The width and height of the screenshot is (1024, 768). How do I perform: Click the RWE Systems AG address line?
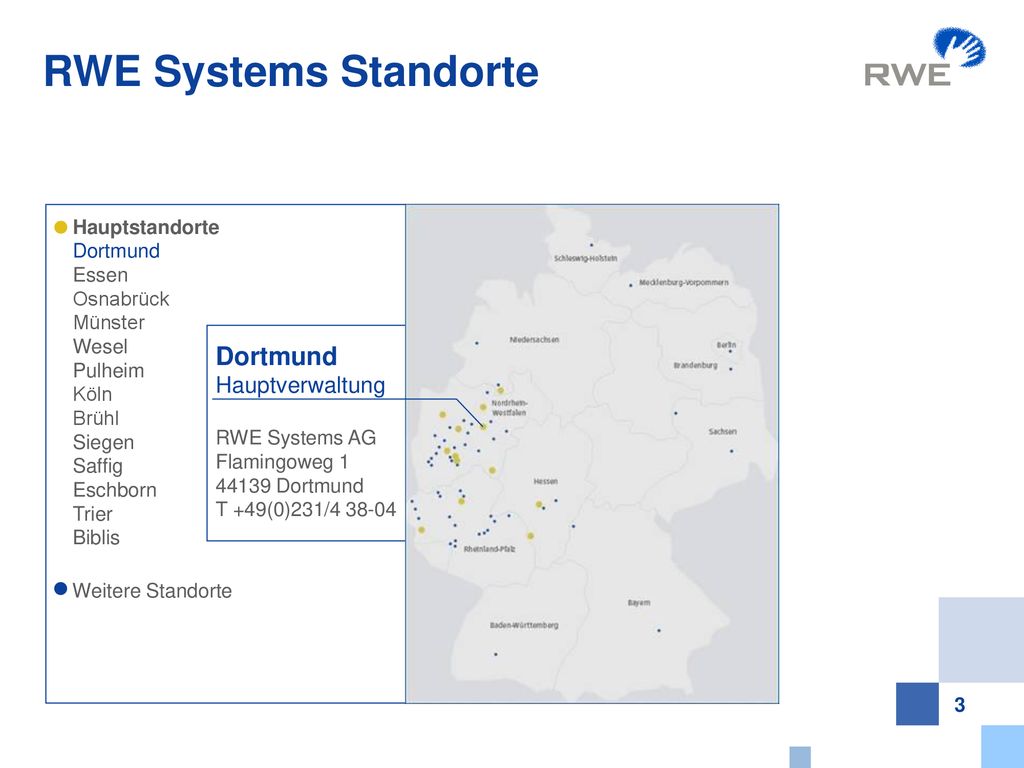296,438
